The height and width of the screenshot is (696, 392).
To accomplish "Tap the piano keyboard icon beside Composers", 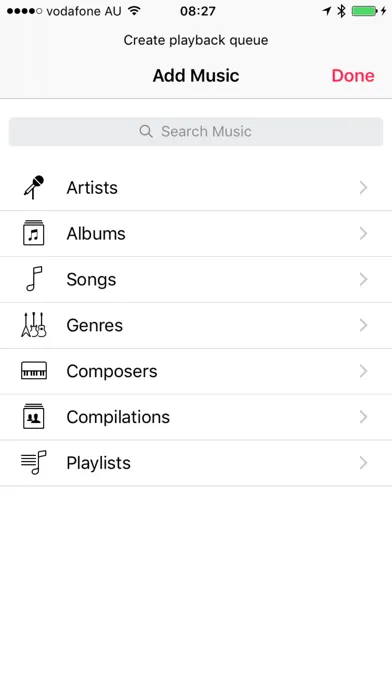I will click(34, 371).
